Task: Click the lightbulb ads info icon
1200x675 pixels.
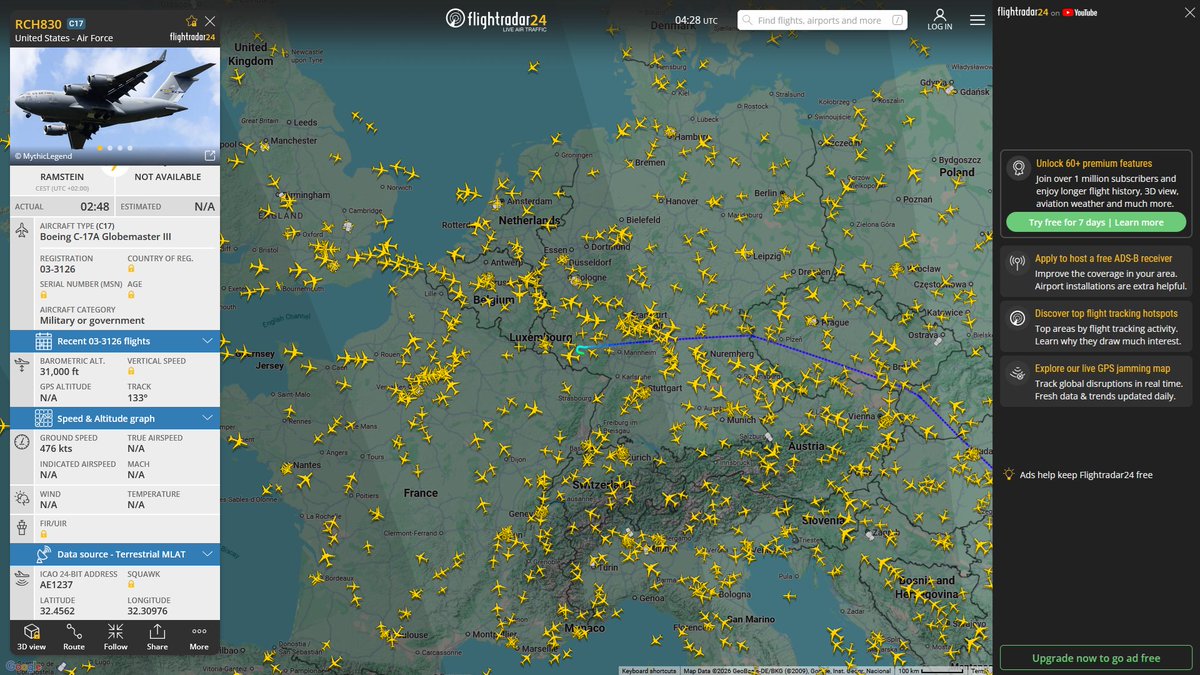Action: point(1010,474)
